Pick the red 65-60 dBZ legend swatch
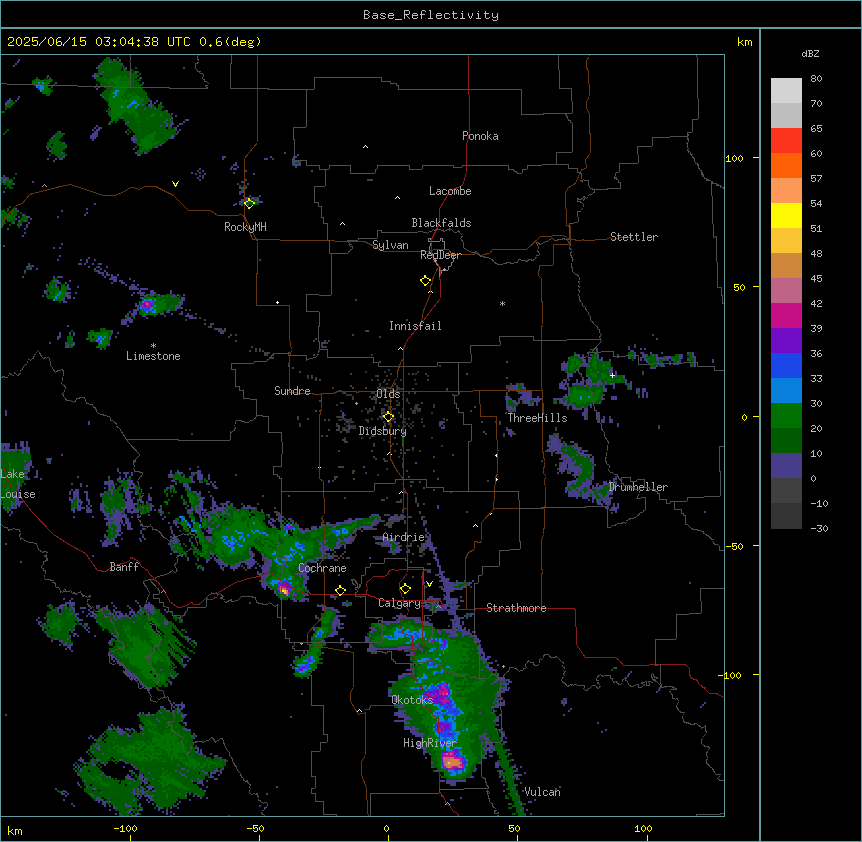This screenshot has height=842, width=862. pyautogui.click(x=786, y=141)
